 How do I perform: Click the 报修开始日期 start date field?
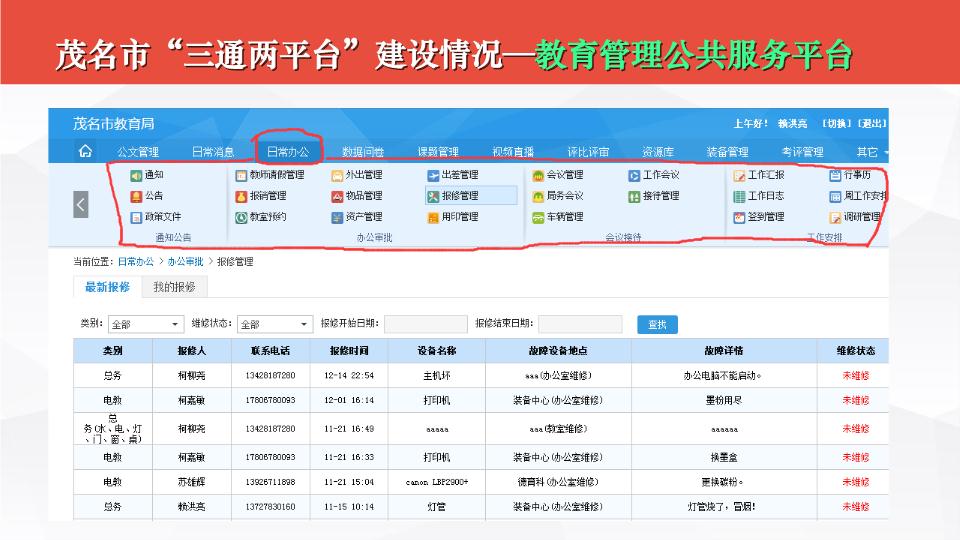[x=425, y=325]
